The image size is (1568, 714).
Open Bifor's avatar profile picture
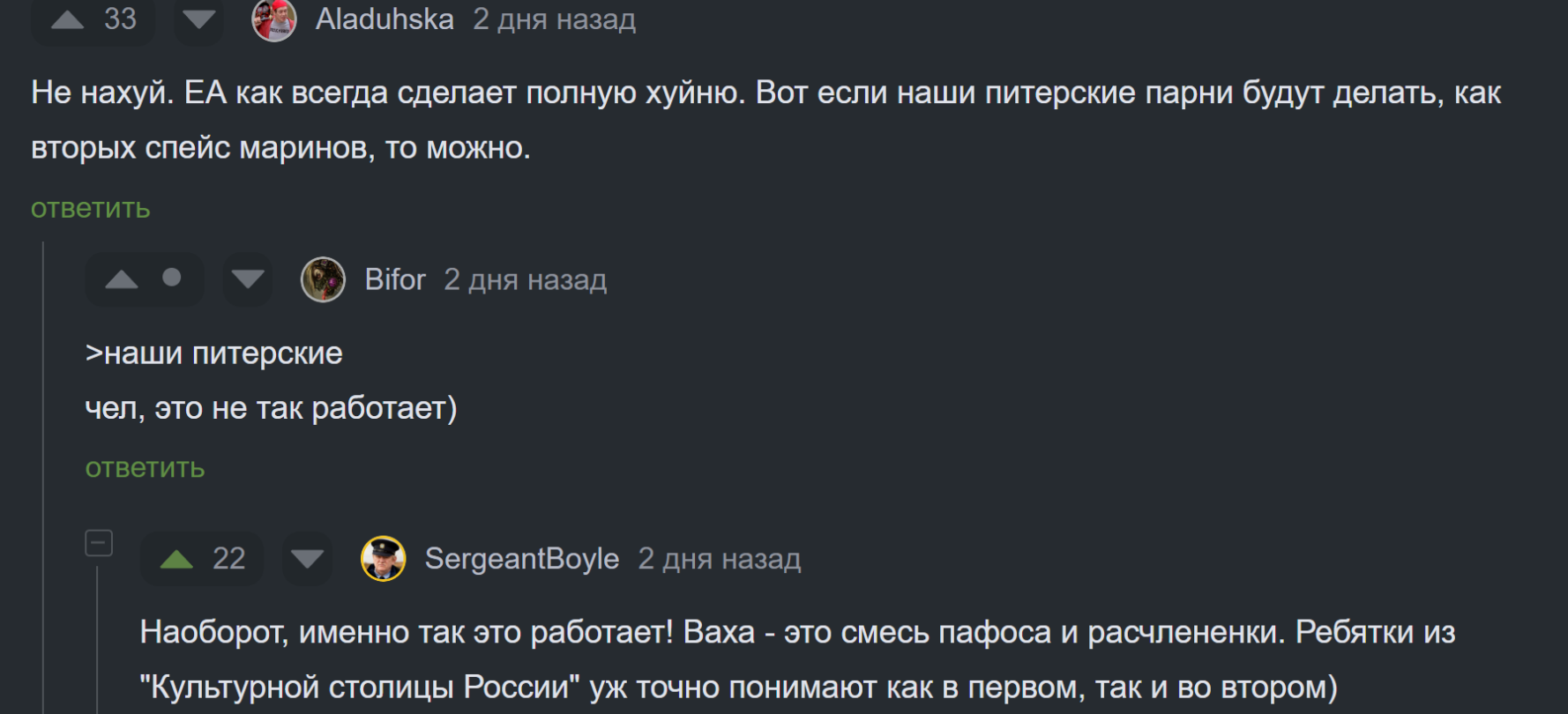pyautogui.click(x=323, y=280)
